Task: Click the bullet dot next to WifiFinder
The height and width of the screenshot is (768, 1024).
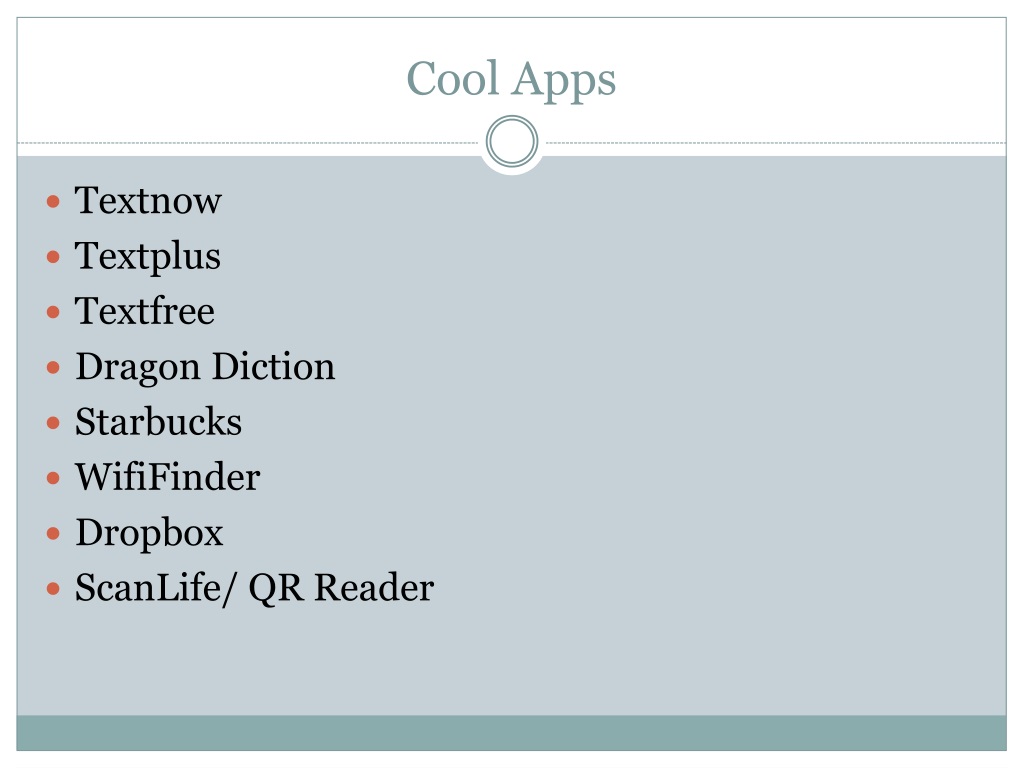Action: tap(54, 478)
